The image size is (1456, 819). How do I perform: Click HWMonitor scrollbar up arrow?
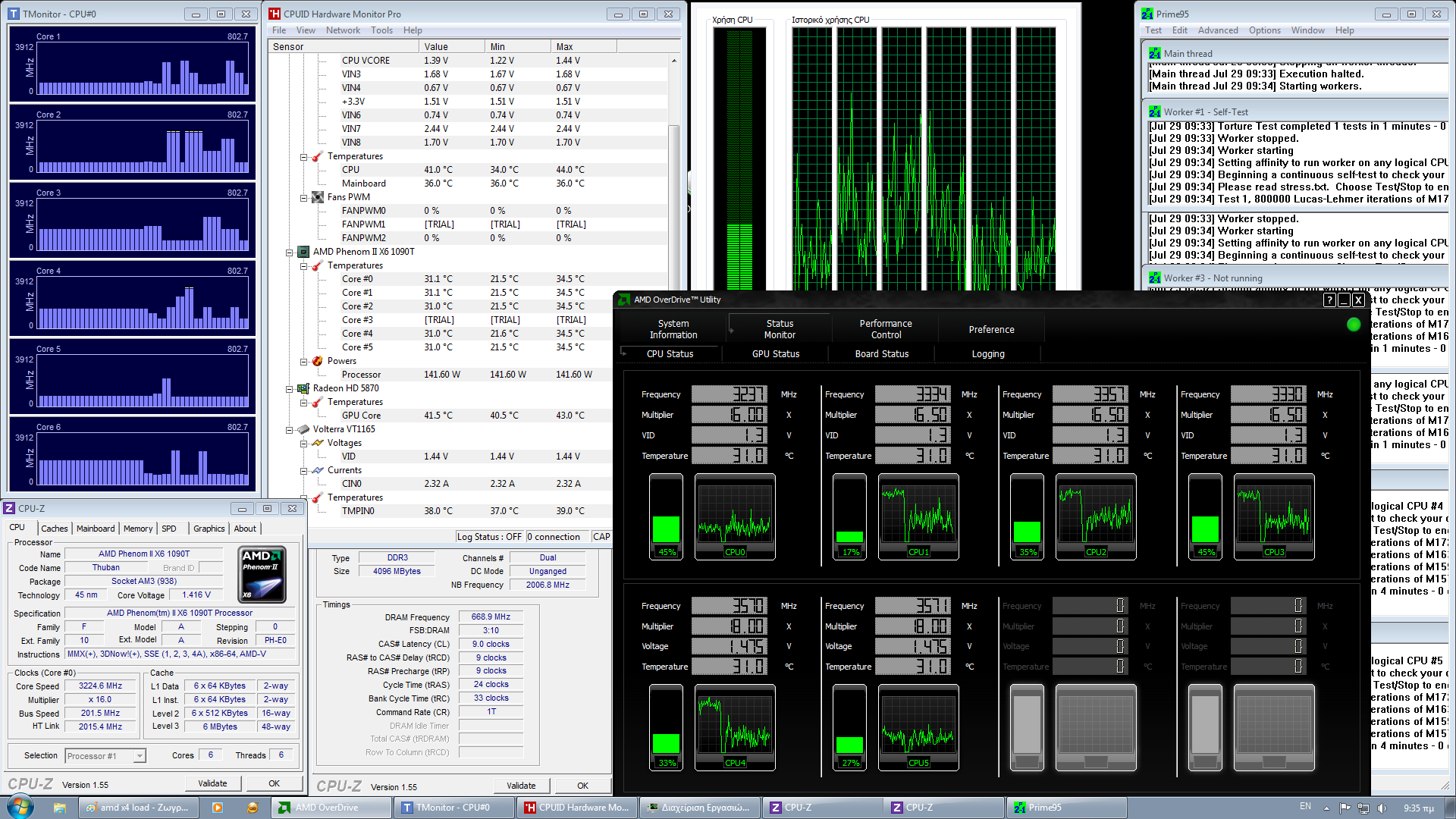tap(673, 61)
